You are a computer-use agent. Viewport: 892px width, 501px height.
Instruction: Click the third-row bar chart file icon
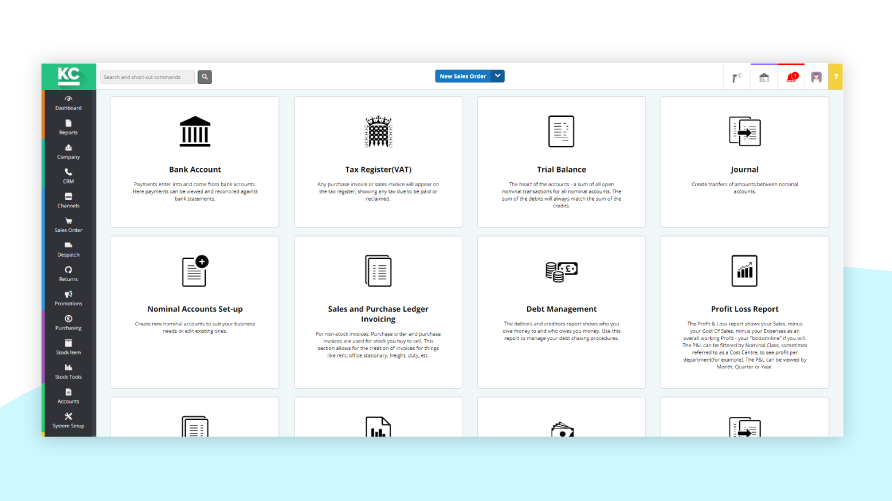pyautogui.click(x=378, y=427)
